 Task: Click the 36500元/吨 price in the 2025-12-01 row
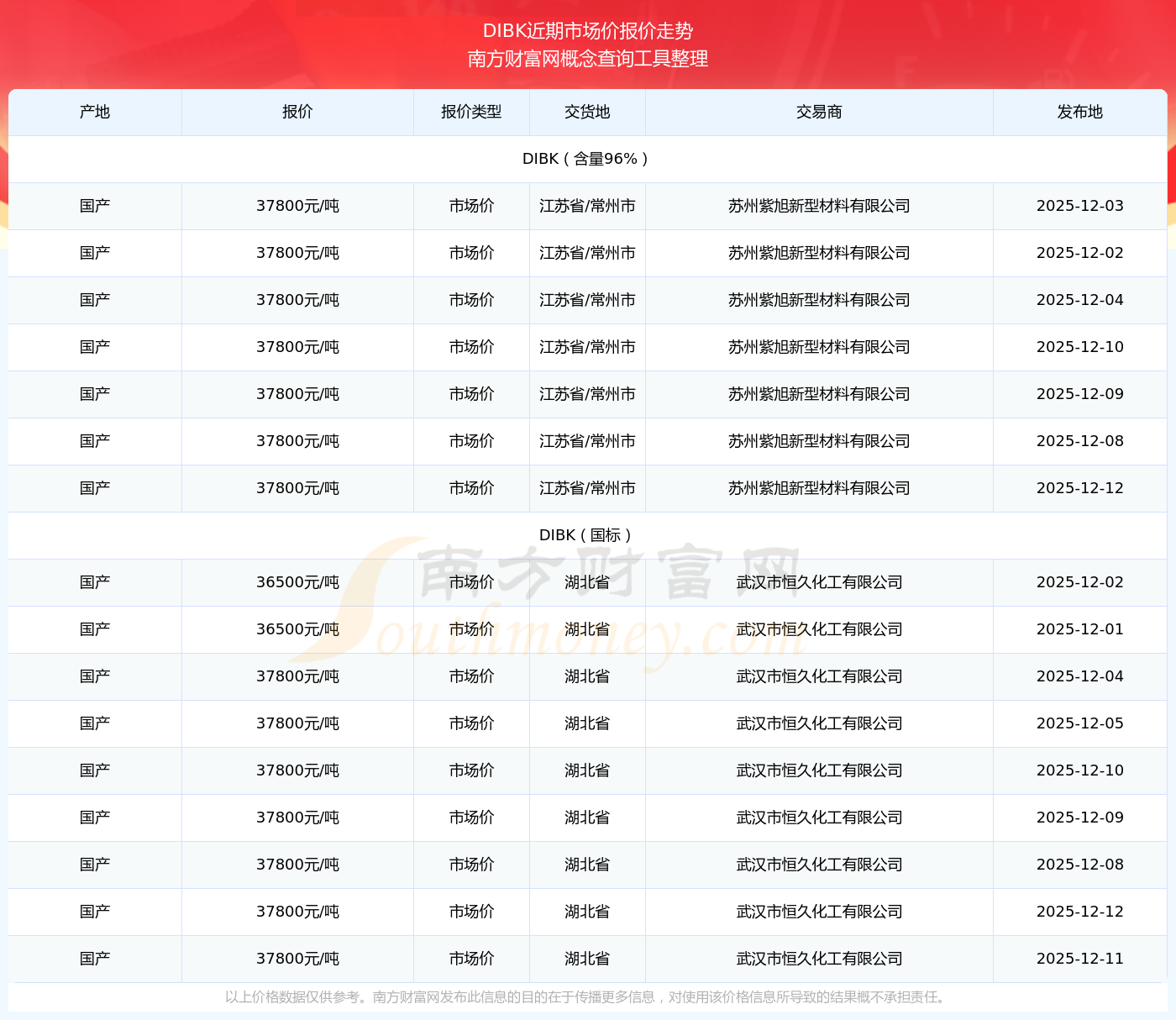click(297, 629)
